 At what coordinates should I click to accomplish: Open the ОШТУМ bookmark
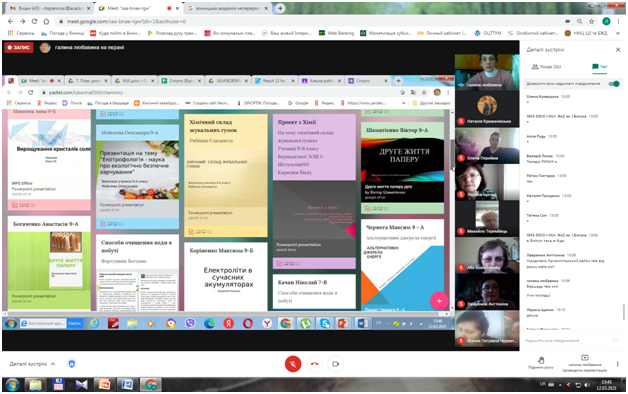click(x=488, y=33)
